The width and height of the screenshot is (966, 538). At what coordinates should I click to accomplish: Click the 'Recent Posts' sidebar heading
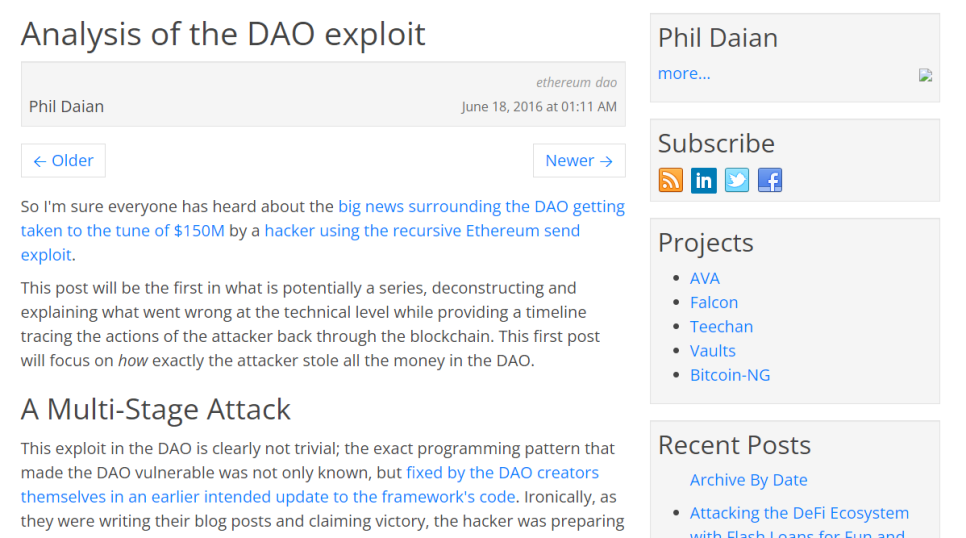[x=734, y=445]
